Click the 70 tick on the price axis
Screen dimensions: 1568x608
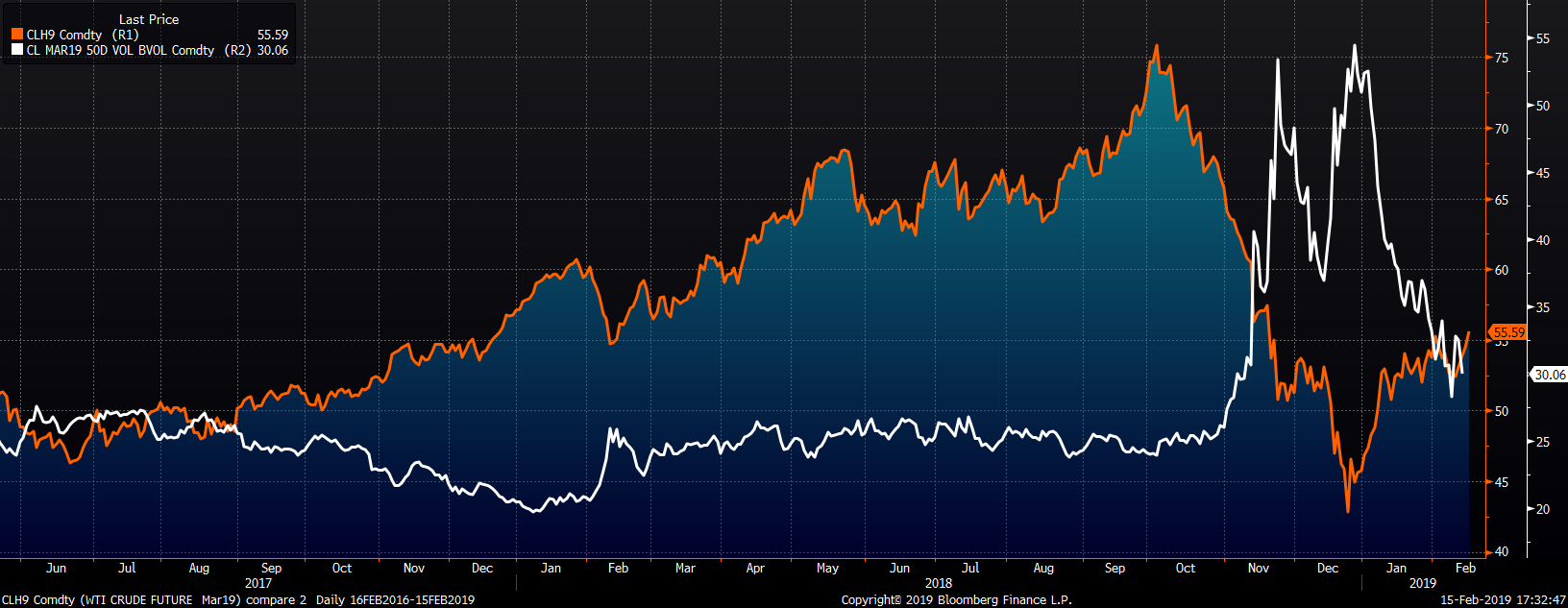[x=1501, y=129]
